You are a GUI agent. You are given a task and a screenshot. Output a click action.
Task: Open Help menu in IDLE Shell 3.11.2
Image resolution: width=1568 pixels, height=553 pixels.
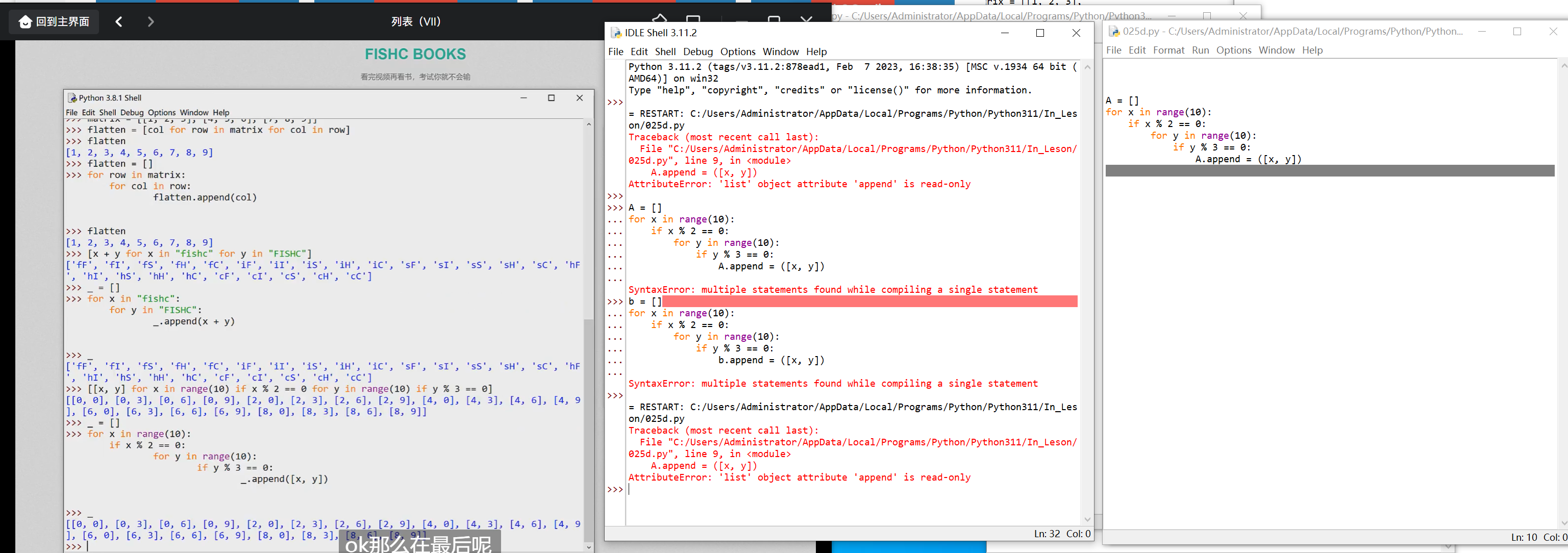tap(816, 52)
